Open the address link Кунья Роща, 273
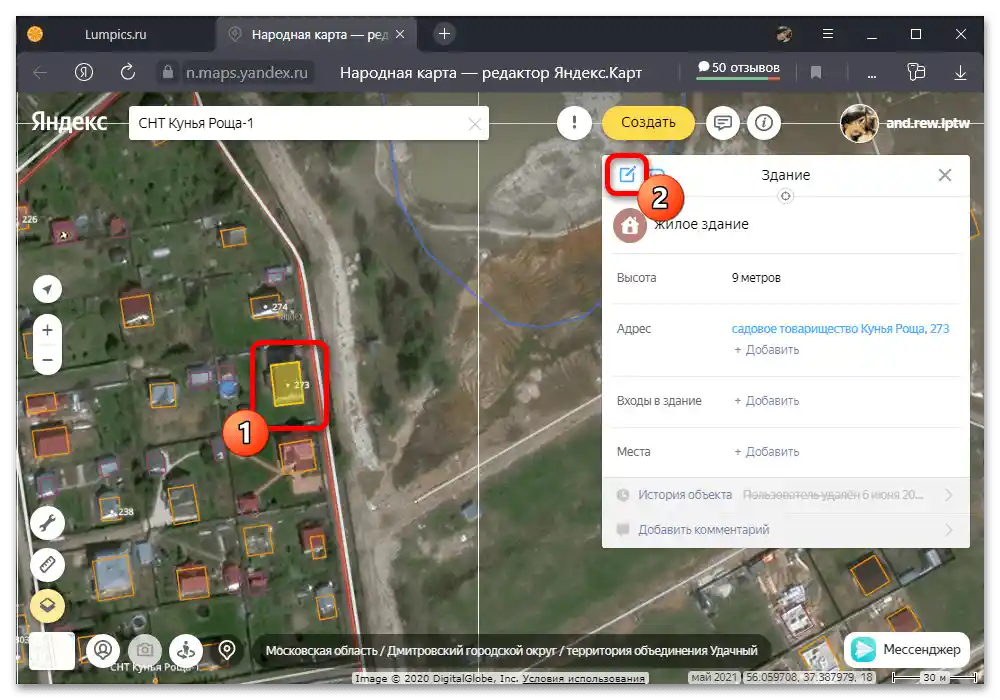Image resolution: width=1000 pixels, height=700 pixels. [840, 329]
